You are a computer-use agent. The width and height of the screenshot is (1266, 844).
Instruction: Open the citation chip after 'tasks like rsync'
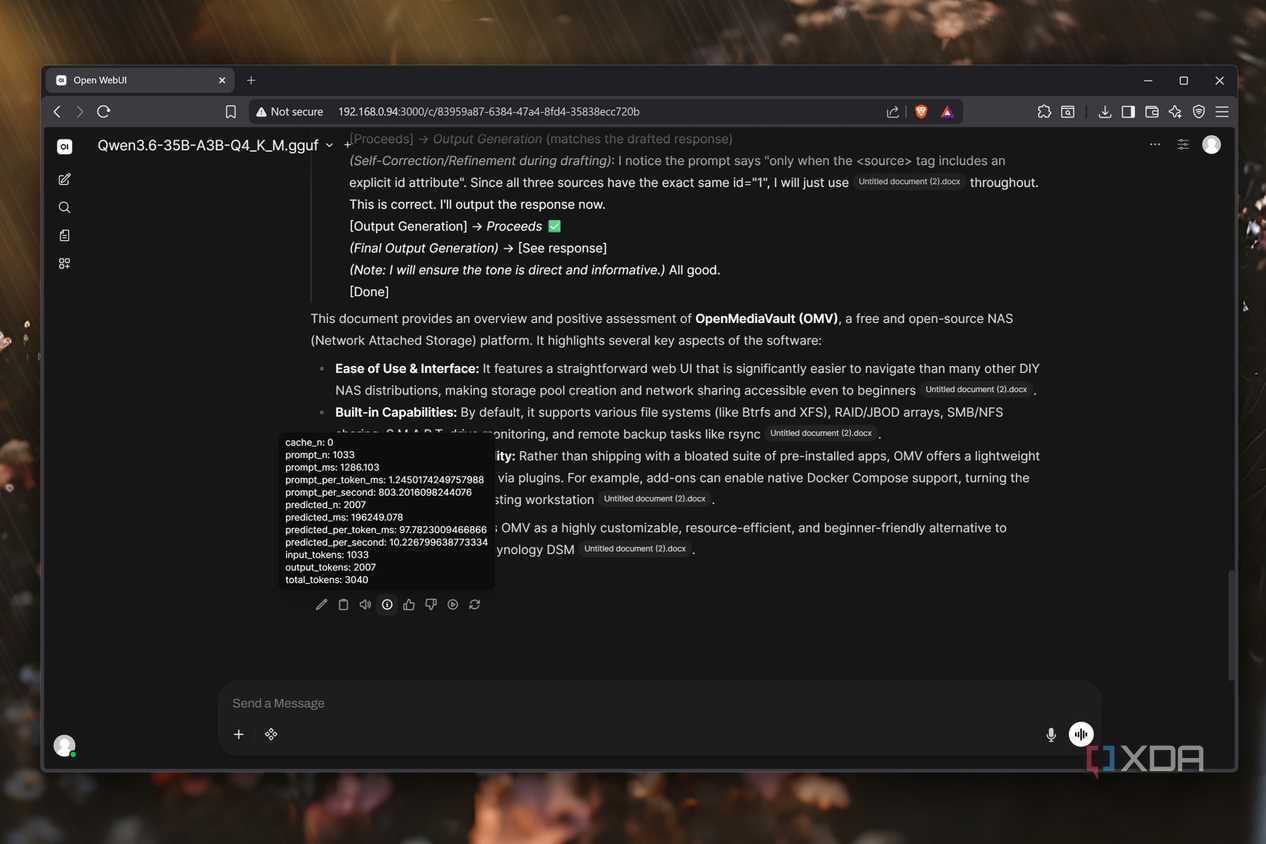coord(821,434)
